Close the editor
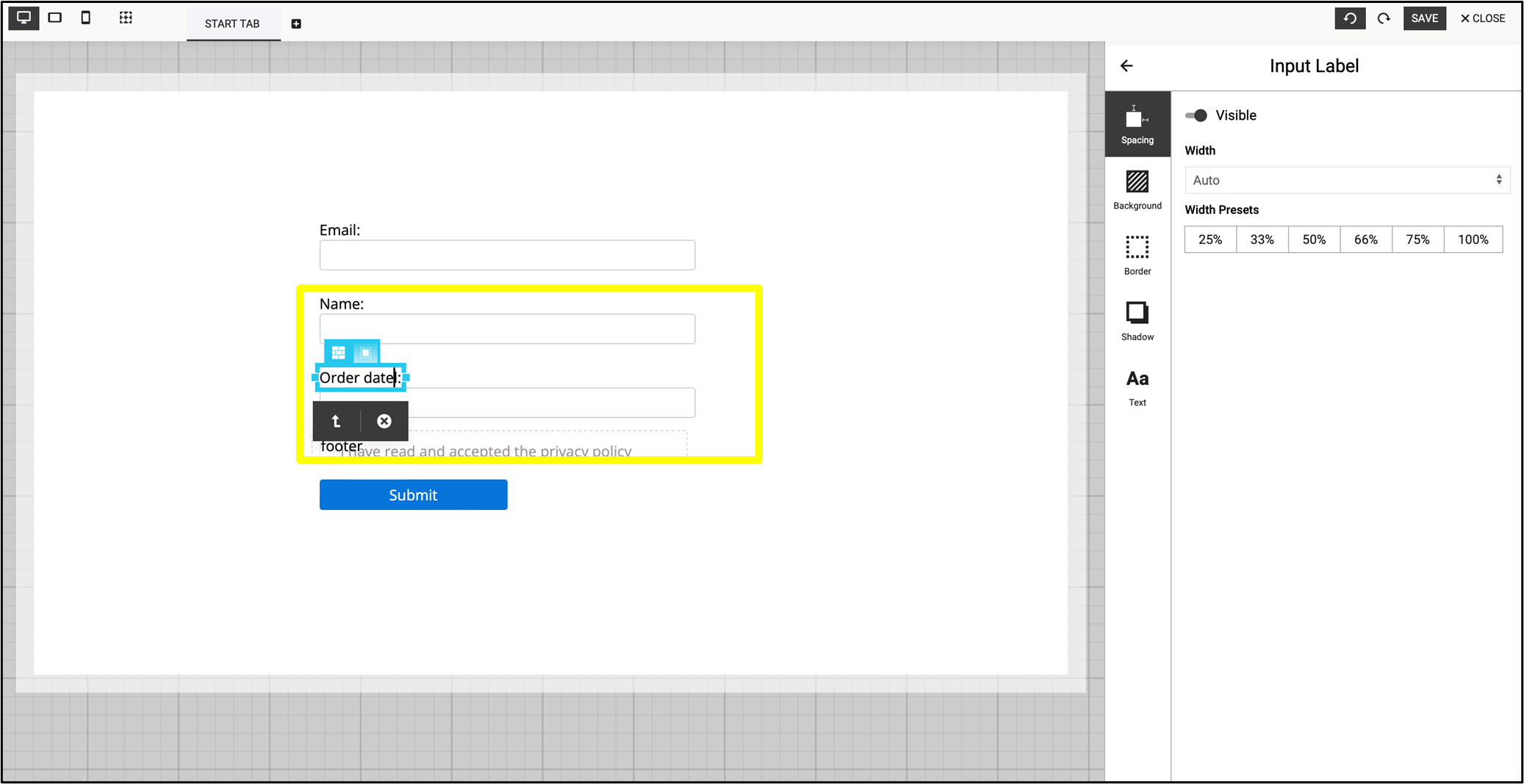1524x784 pixels. (x=1483, y=18)
